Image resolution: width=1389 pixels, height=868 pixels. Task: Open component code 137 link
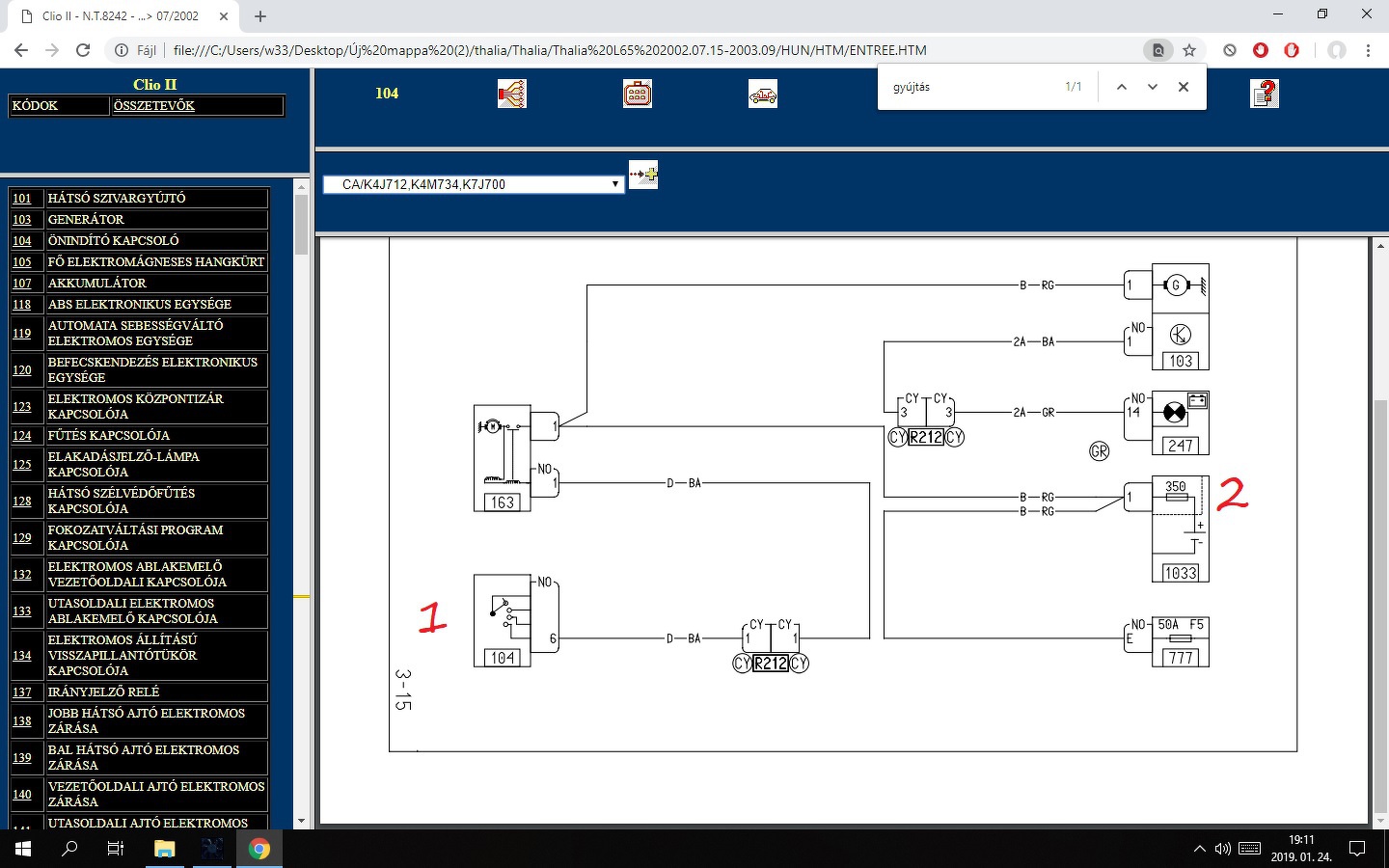pyautogui.click(x=22, y=692)
